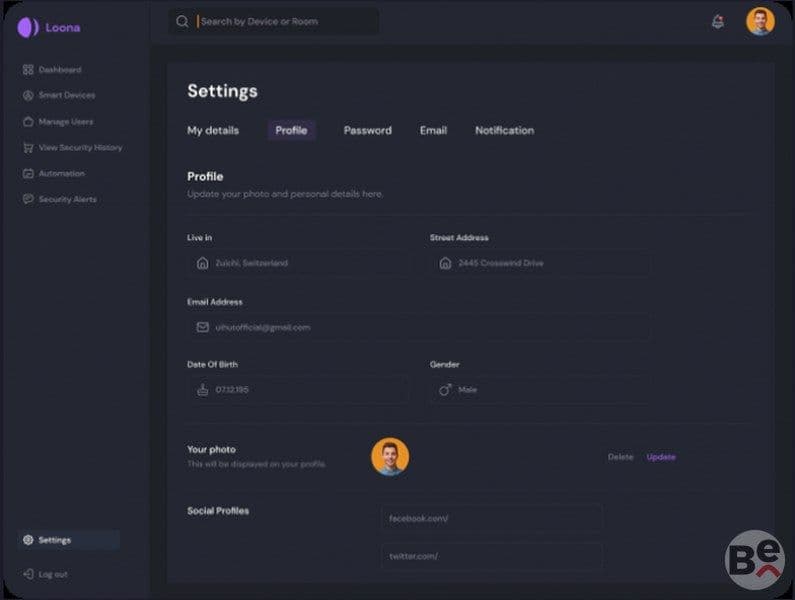Click the 'Your photo' label

[x=211, y=449]
